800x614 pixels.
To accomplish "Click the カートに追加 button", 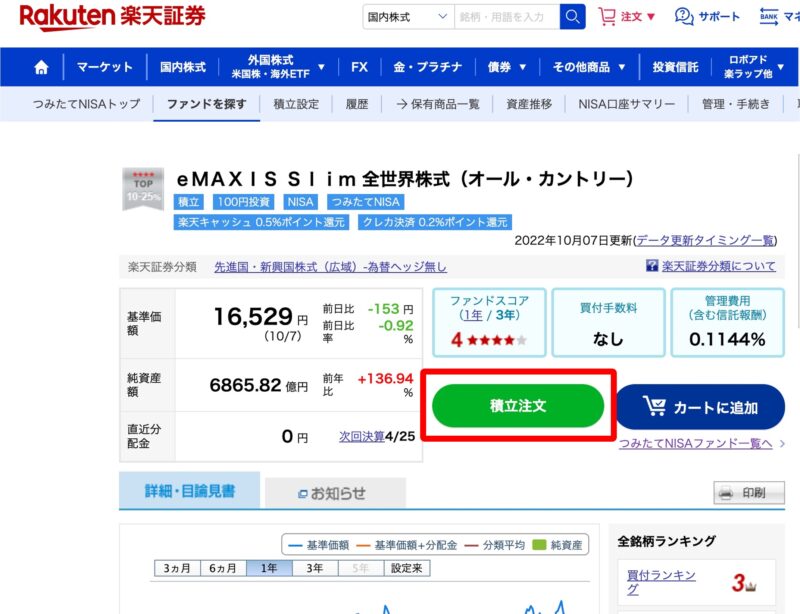I will tap(701, 407).
